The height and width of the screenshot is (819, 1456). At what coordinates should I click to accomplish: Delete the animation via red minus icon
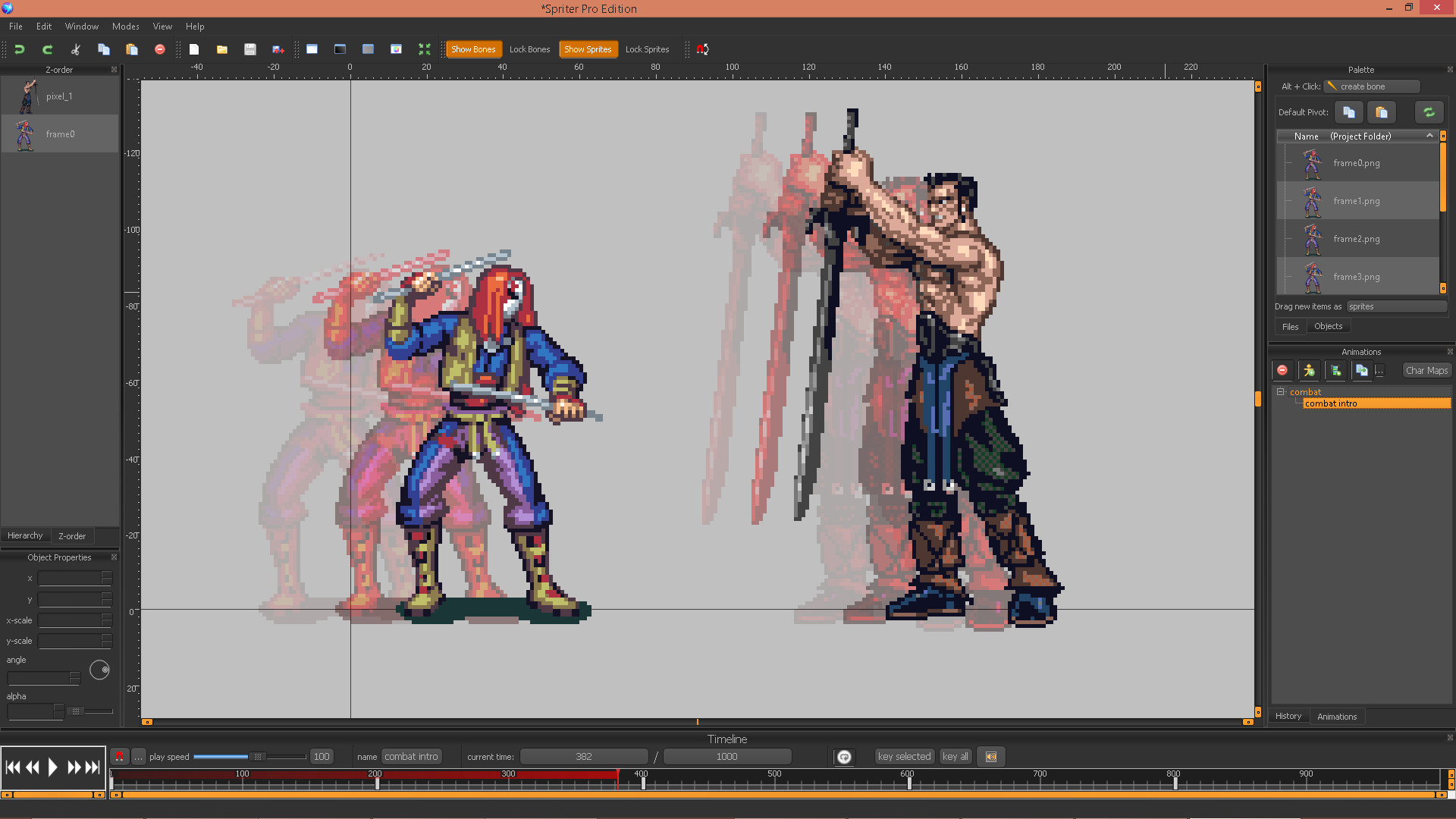pyautogui.click(x=1282, y=371)
